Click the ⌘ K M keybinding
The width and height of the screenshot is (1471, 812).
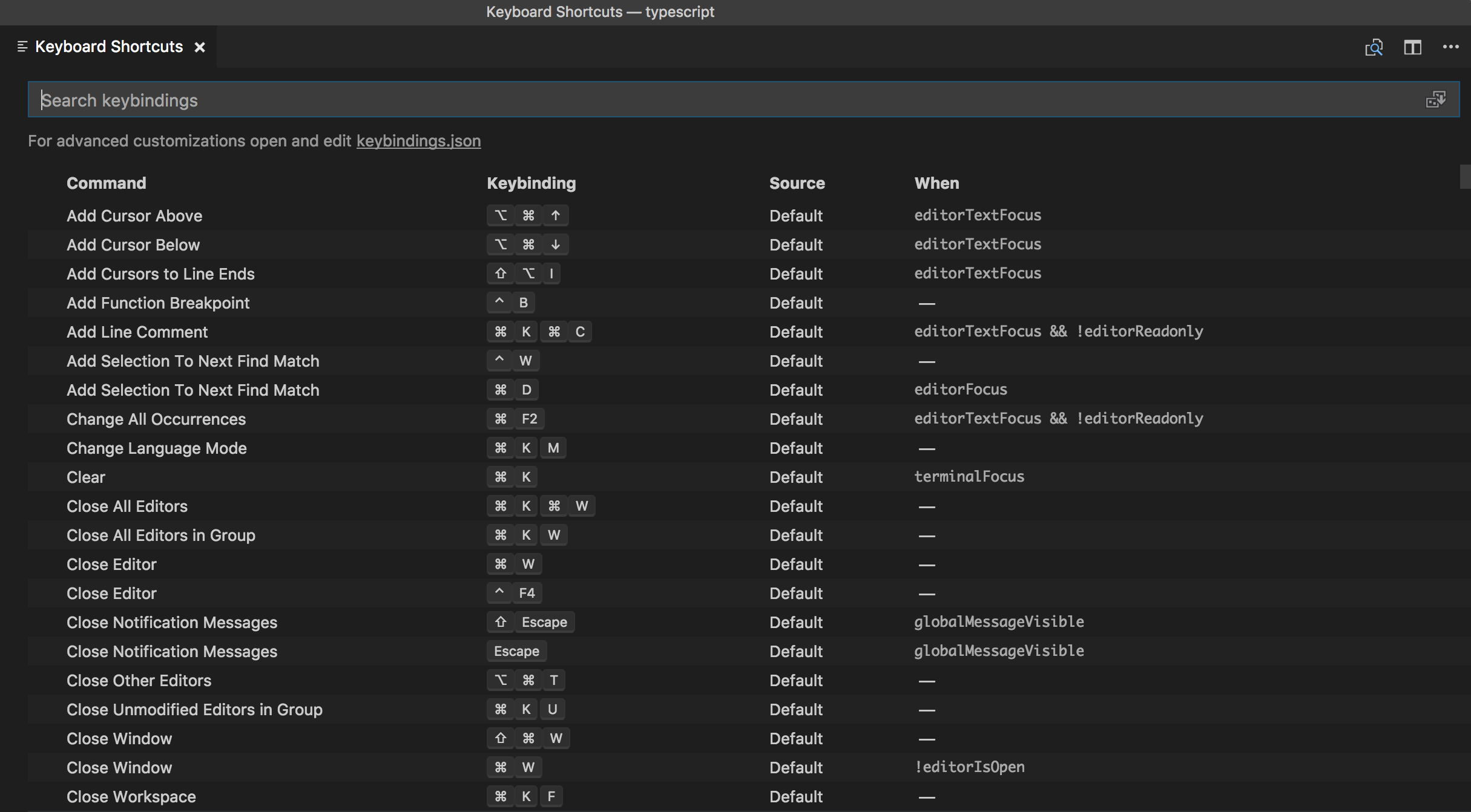[526, 448]
